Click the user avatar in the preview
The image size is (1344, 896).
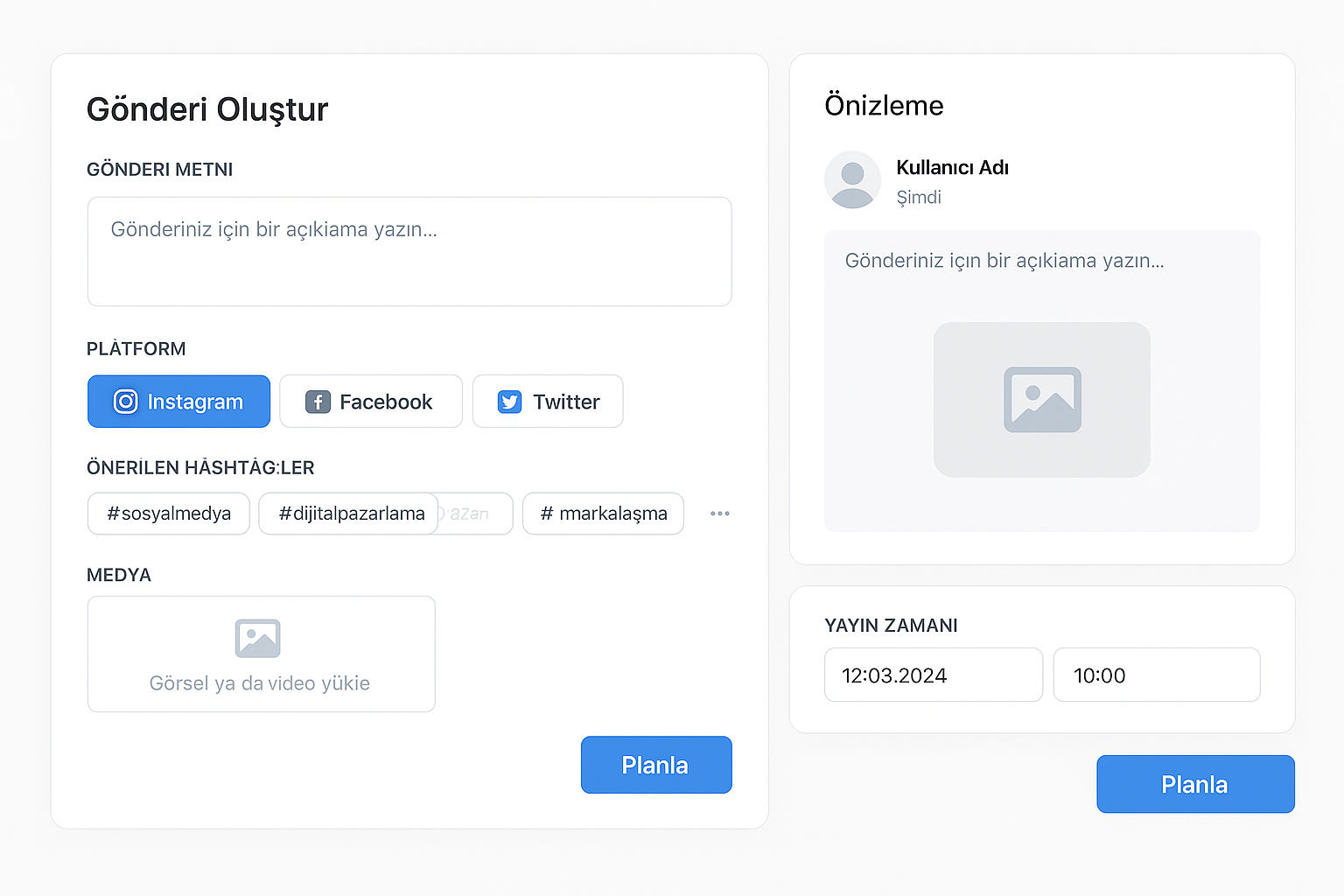tap(852, 180)
